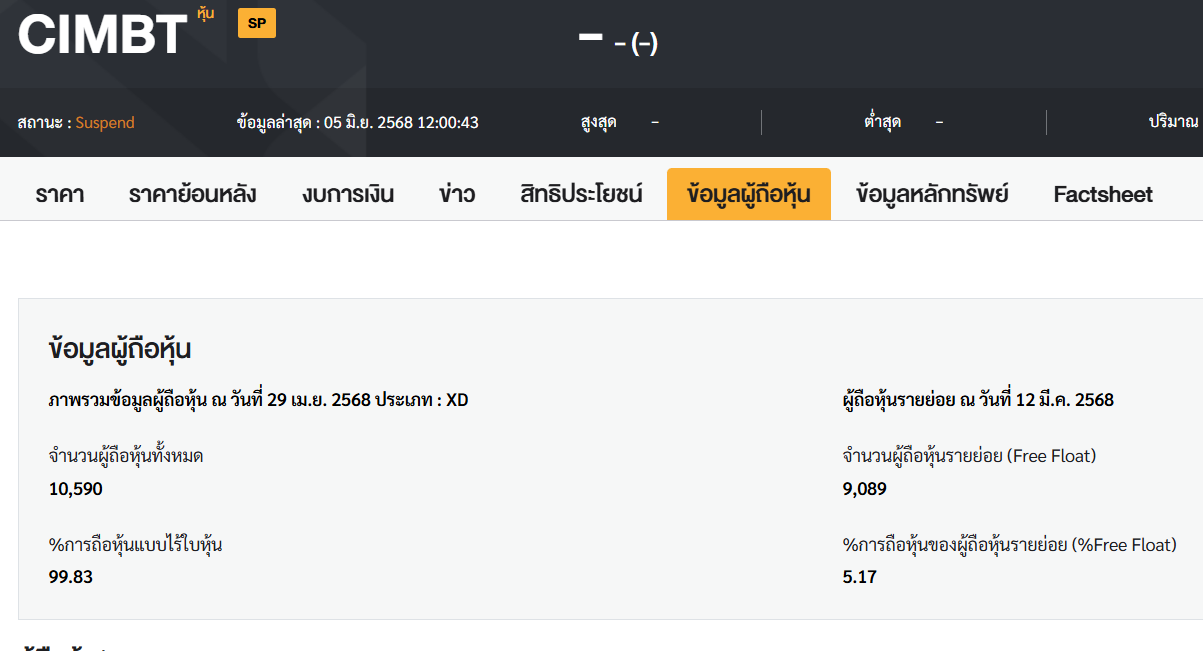1203x651 pixels.
Task: Click the ข้อมูลผู้ถือหุ้น section heading
Action: pyautogui.click(x=120, y=350)
